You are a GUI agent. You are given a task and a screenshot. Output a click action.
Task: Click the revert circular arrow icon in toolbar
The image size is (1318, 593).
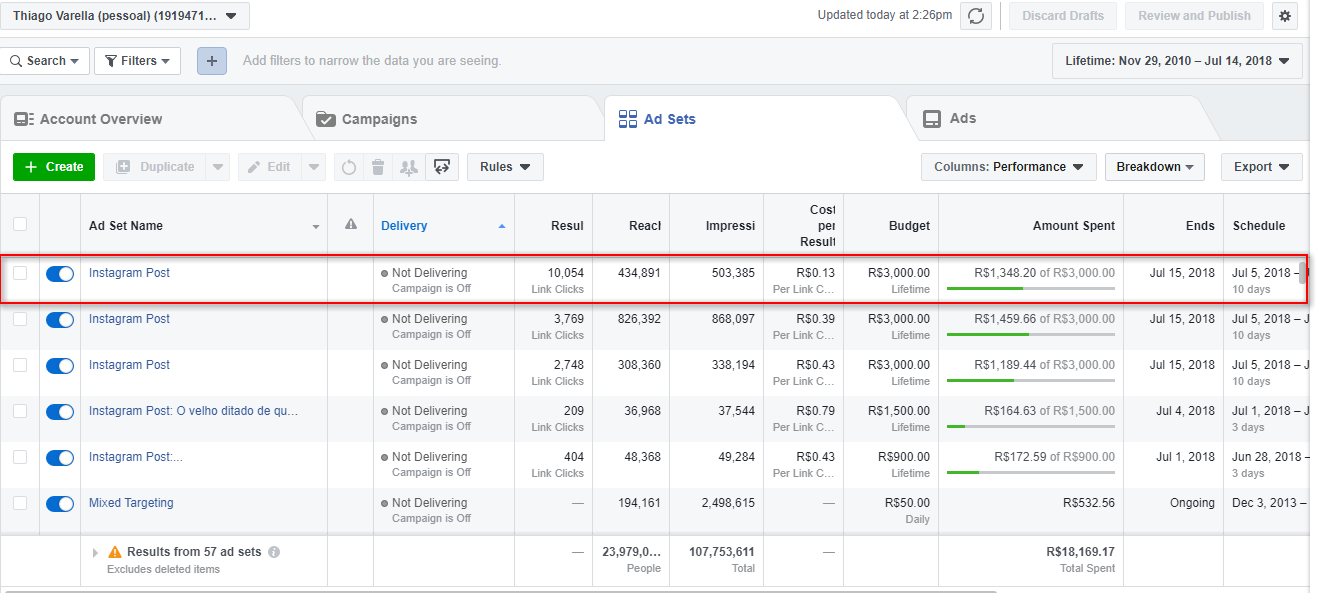pyautogui.click(x=348, y=167)
